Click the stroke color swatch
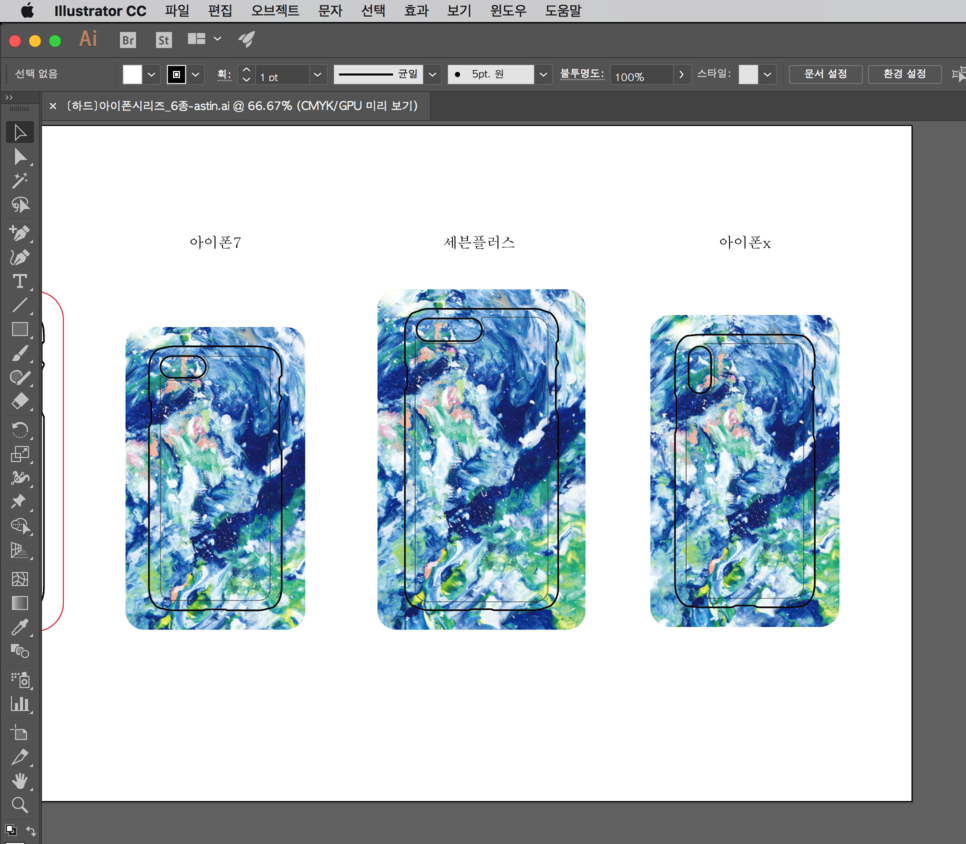The width and height of the screenshot is (966, 844). (176, 75)
